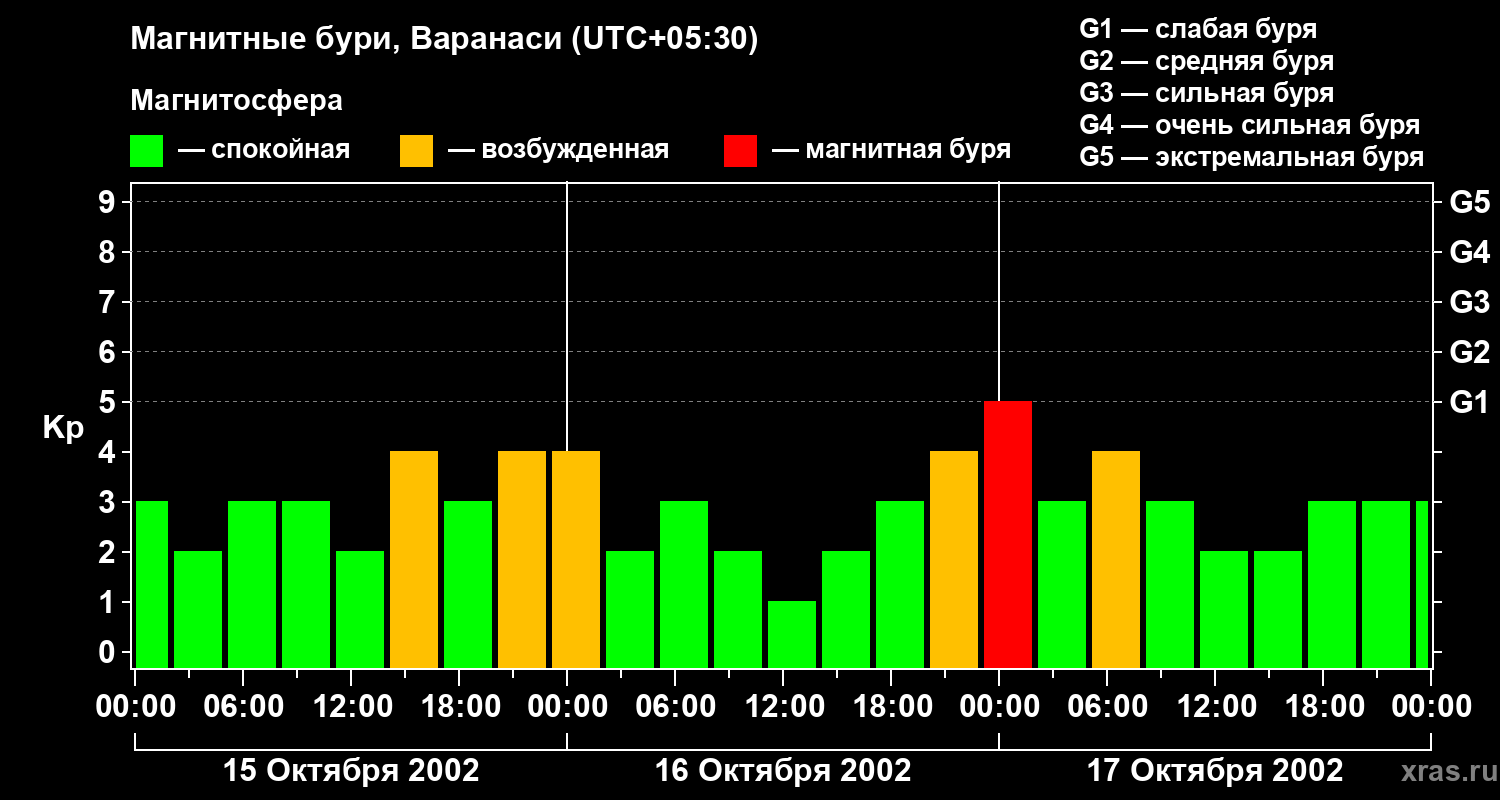The height and width of the screenshot is (800, 1500).
Task: Click the 18:00 time label for 15 October
Action: [459, 707]
